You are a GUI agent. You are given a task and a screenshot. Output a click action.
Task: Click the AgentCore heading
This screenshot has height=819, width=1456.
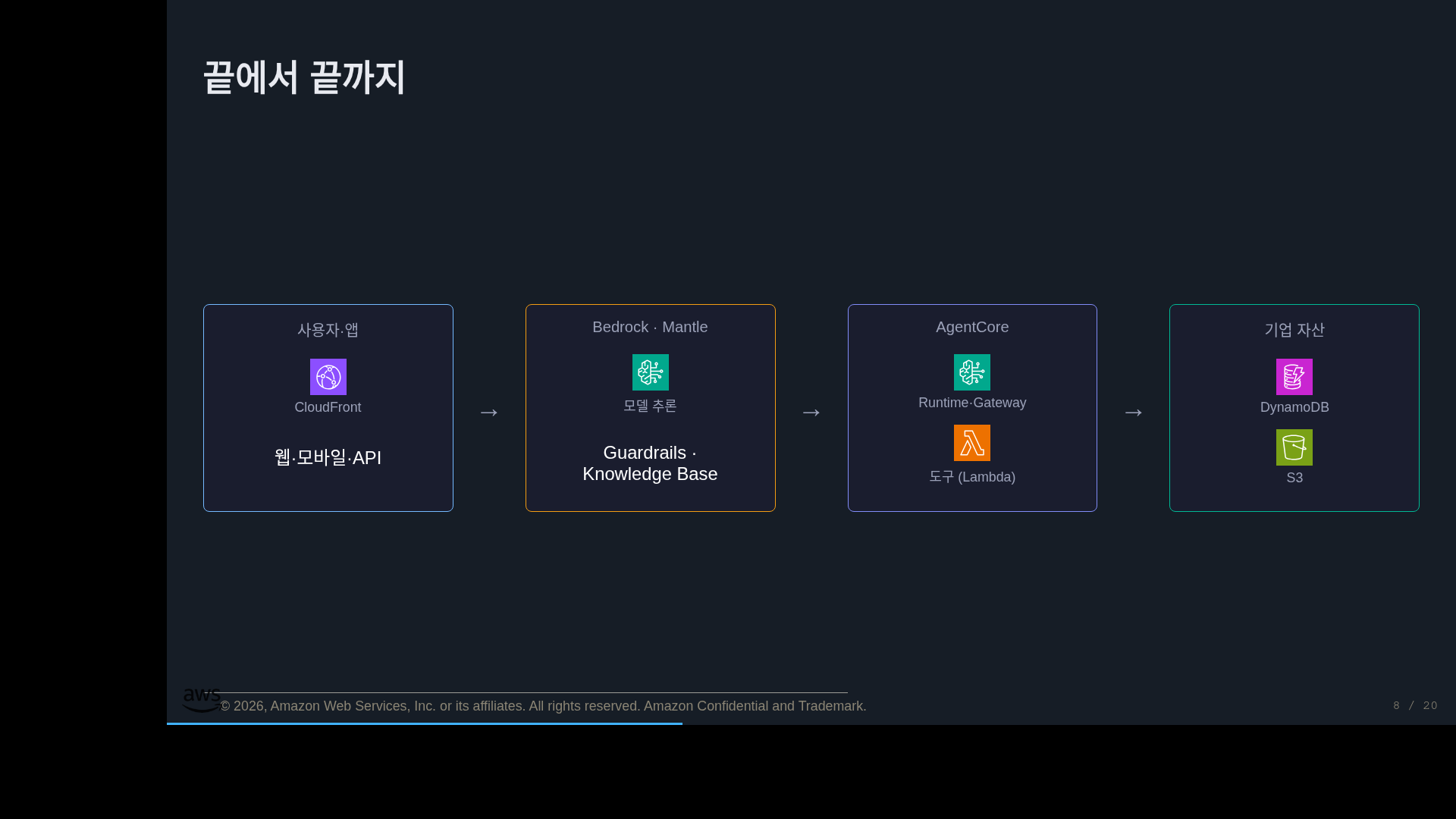tap(972, 327)
